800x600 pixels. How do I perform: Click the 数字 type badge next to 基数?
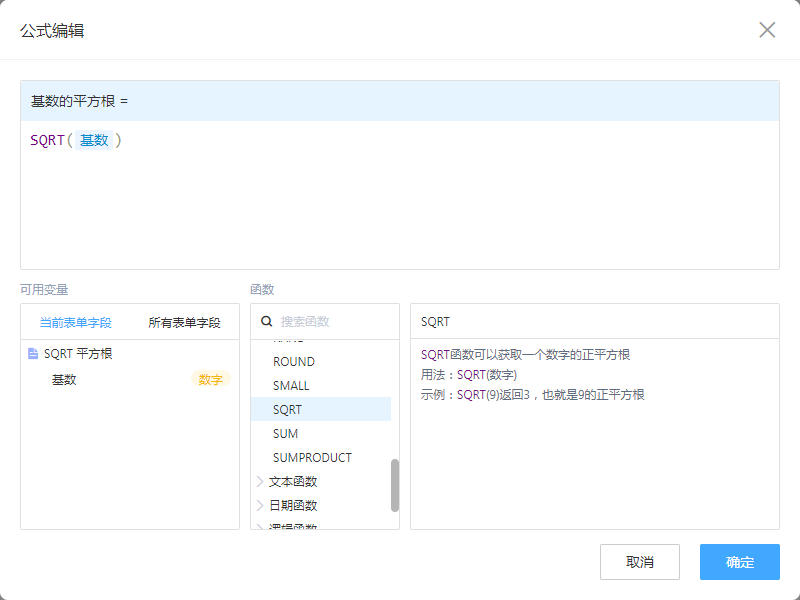210,379
